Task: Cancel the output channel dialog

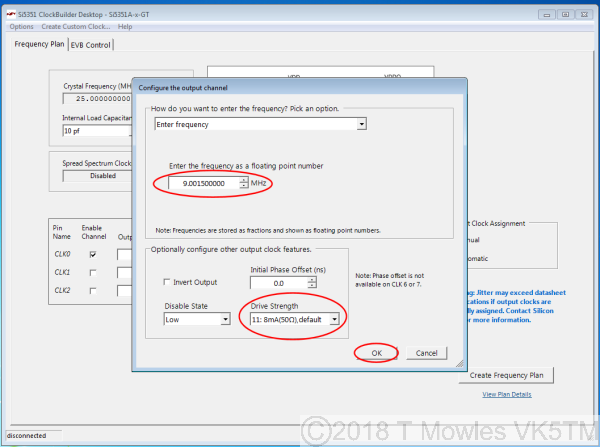Action: tap(427, 353)
